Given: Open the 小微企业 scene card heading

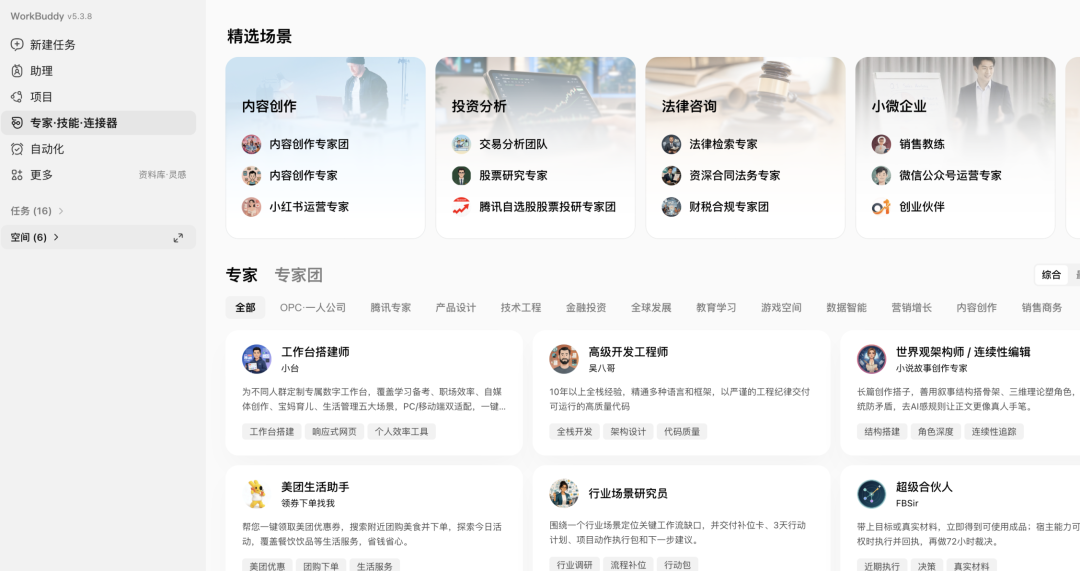Looking at the screenshot, I should (x=899, y=107).
